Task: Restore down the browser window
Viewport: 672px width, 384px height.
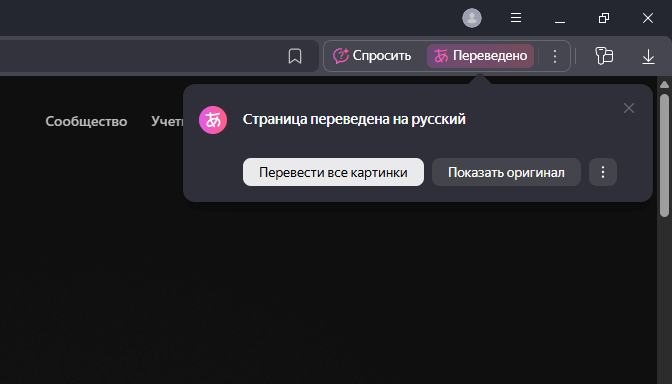Action: (604, 18)
